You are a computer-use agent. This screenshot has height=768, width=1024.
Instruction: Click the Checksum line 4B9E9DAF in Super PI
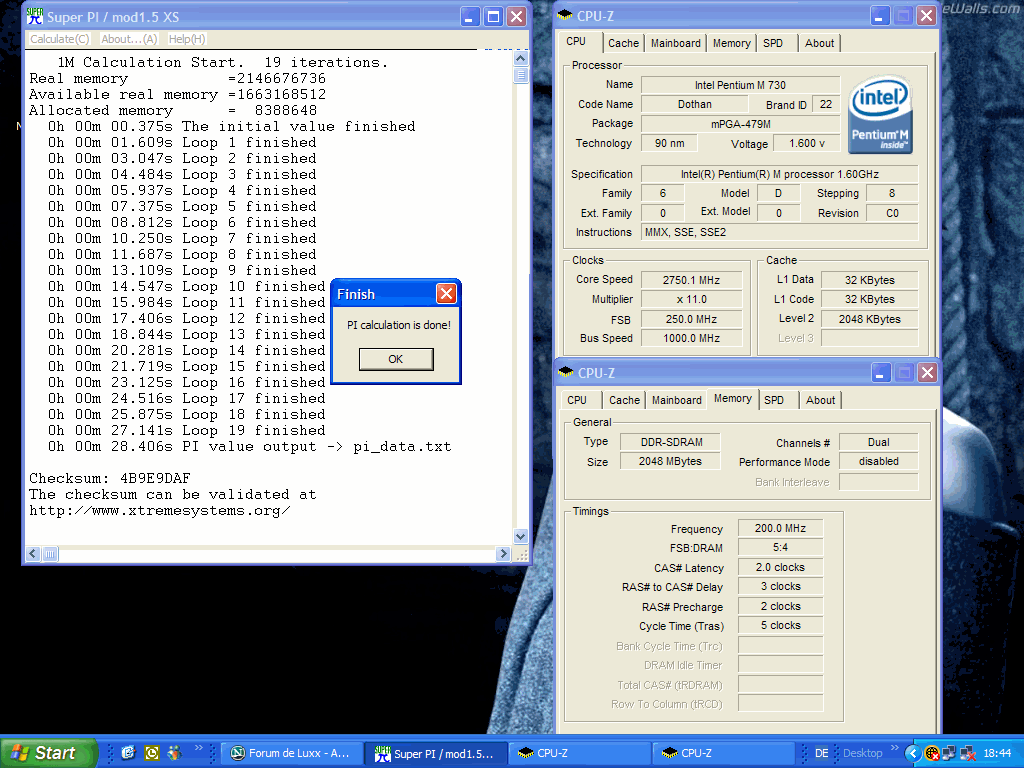110,478
